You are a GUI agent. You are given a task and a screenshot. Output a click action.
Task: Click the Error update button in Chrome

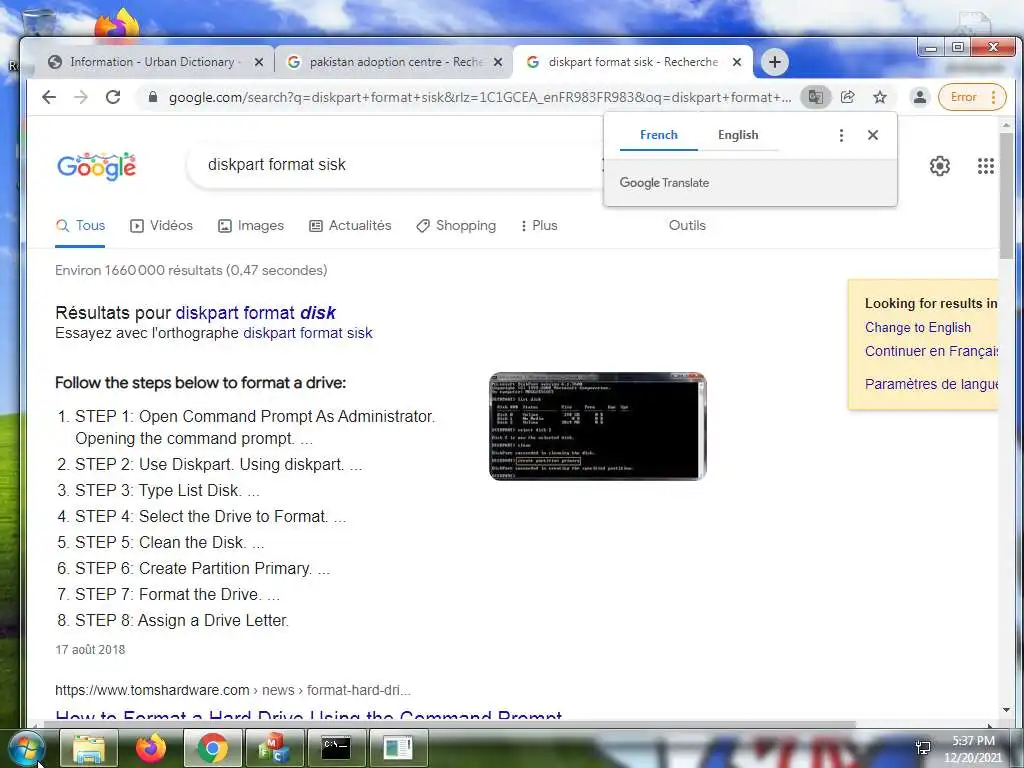[x=972, y=97]
